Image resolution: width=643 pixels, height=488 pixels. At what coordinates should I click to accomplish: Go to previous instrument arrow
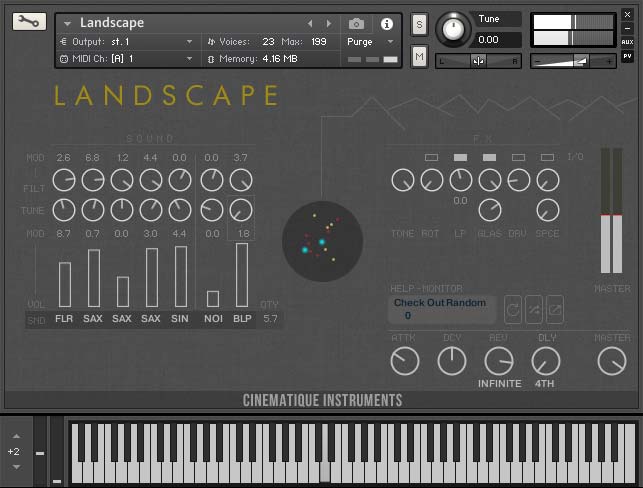pos(310,24)
